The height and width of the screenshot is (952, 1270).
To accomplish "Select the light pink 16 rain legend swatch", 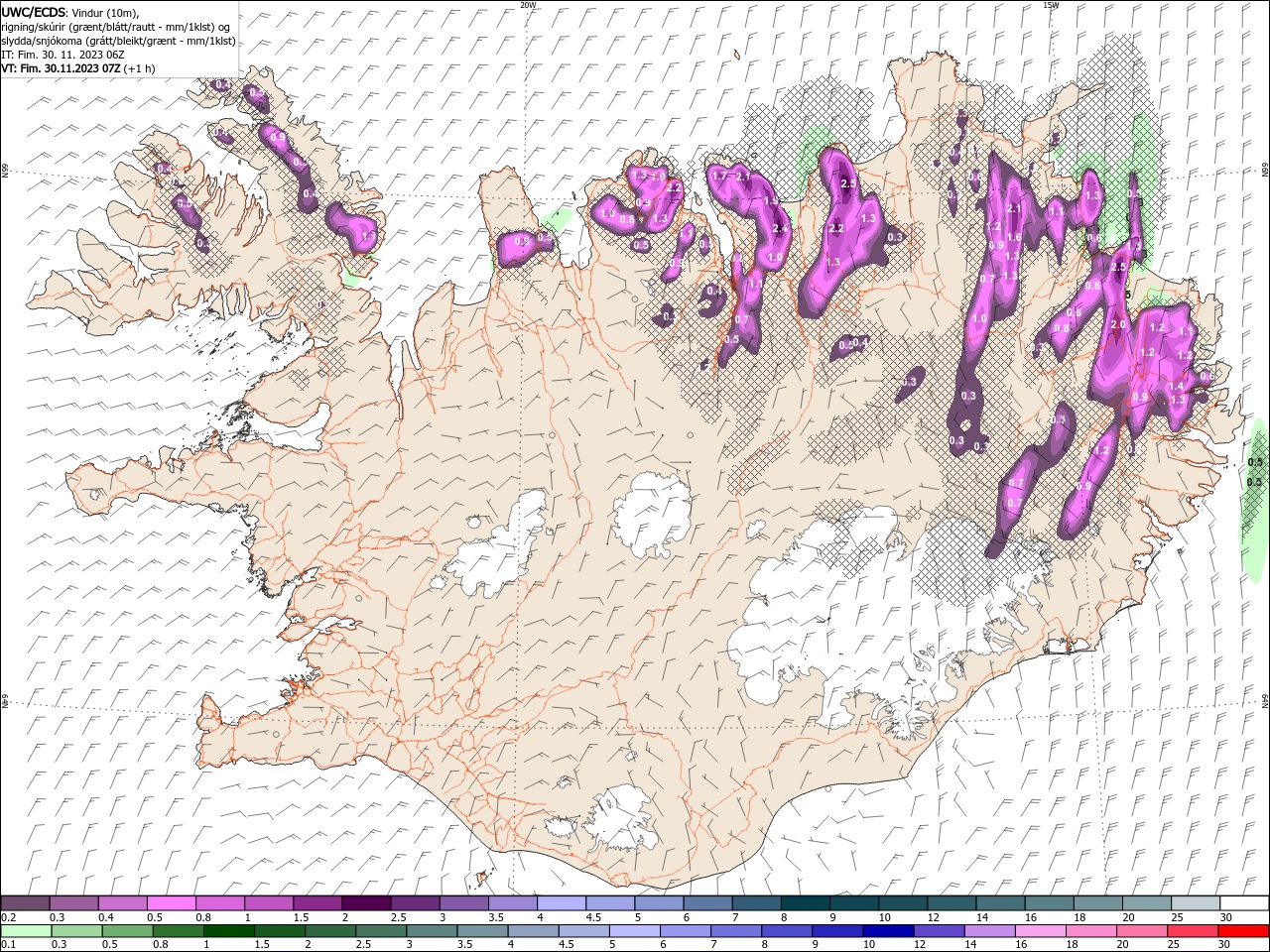I will click(x=1039, y=931).
